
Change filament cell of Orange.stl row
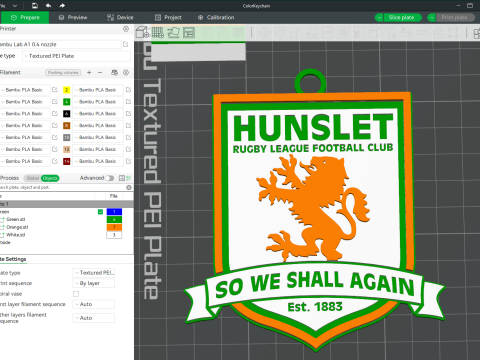coord(114,227)
